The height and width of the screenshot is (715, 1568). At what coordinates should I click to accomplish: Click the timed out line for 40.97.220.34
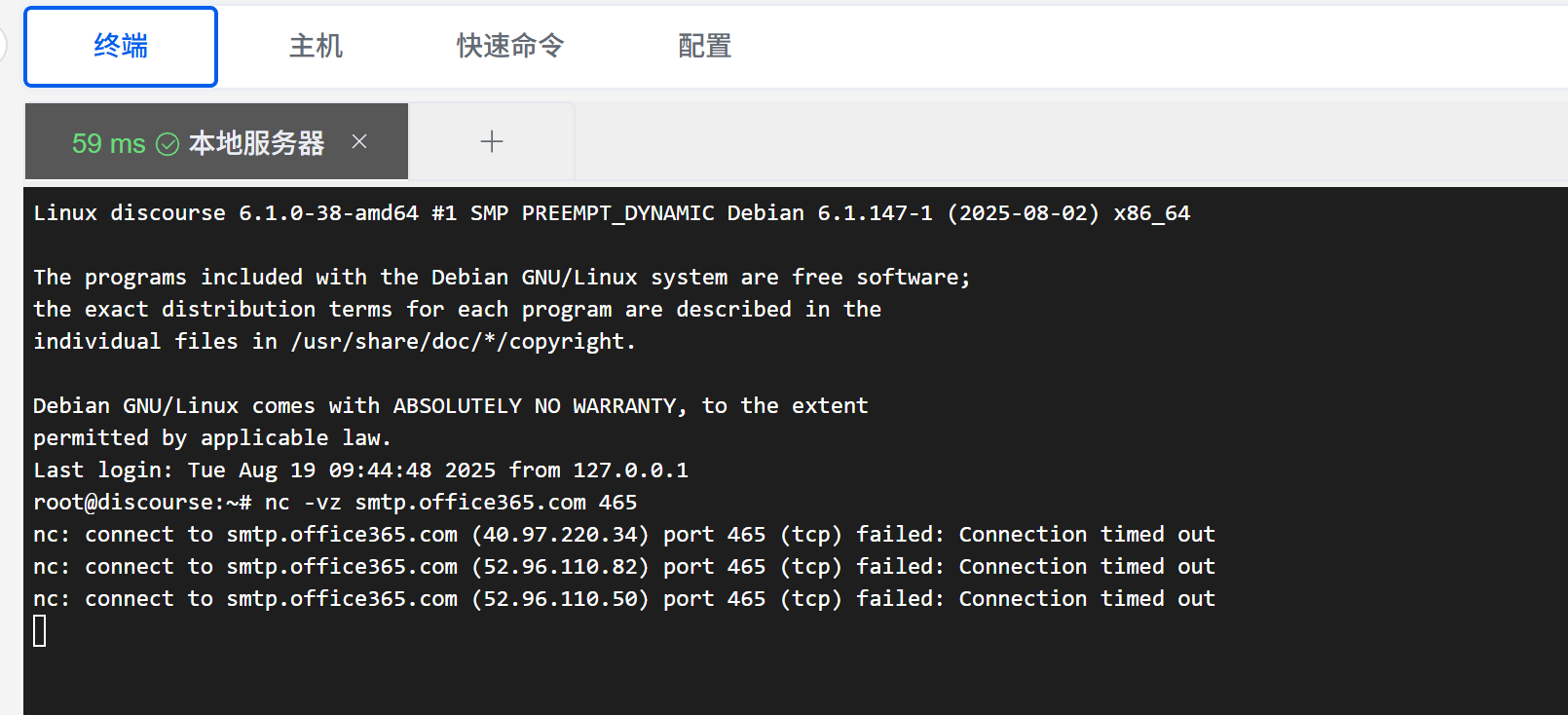coord(624,535)
